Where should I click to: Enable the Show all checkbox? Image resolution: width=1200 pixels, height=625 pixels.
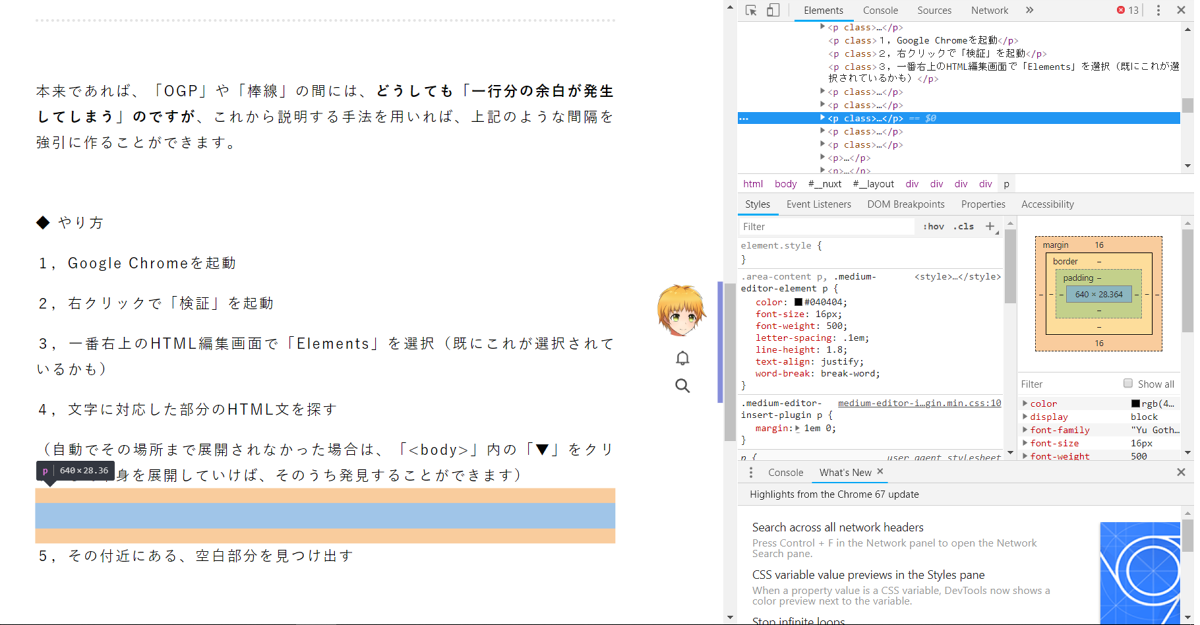(x=1128, y=384)
